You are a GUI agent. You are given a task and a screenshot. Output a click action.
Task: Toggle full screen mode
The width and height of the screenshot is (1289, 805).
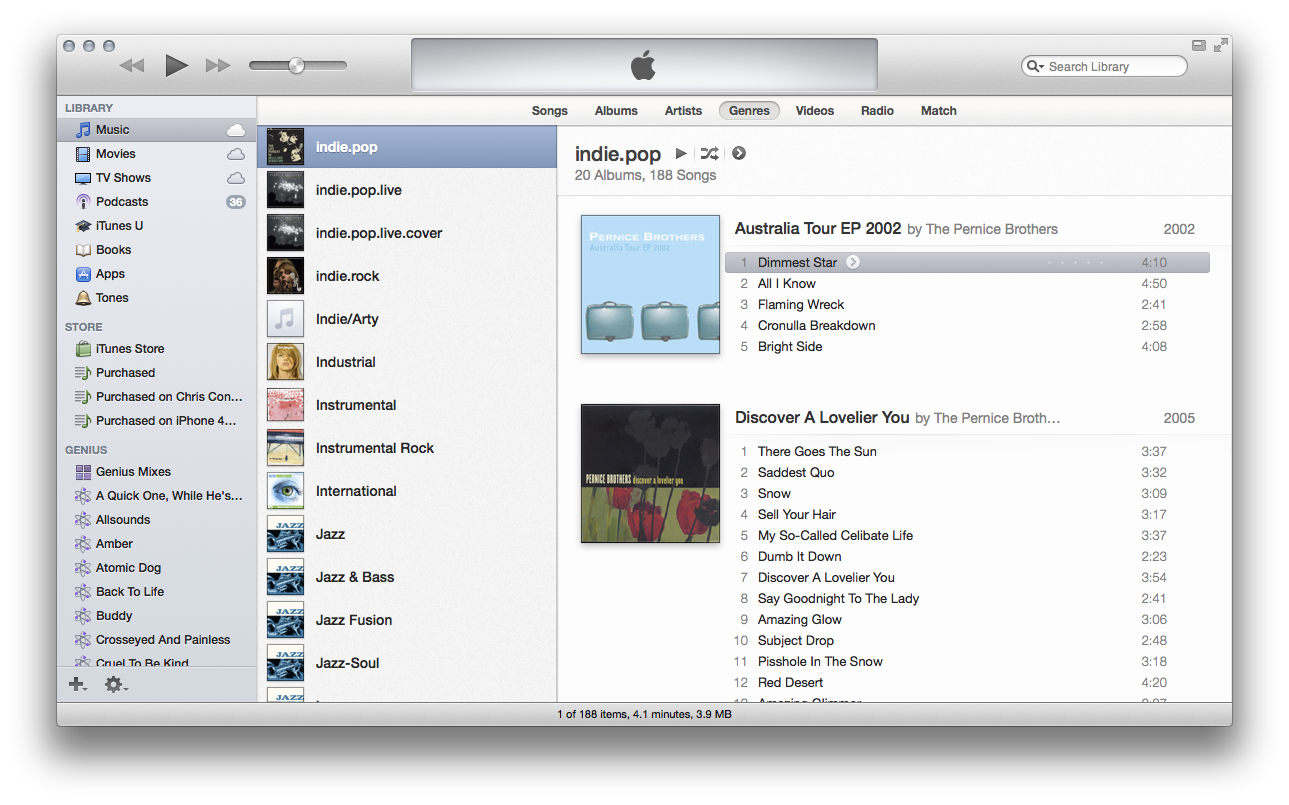tap(1220, 45)
